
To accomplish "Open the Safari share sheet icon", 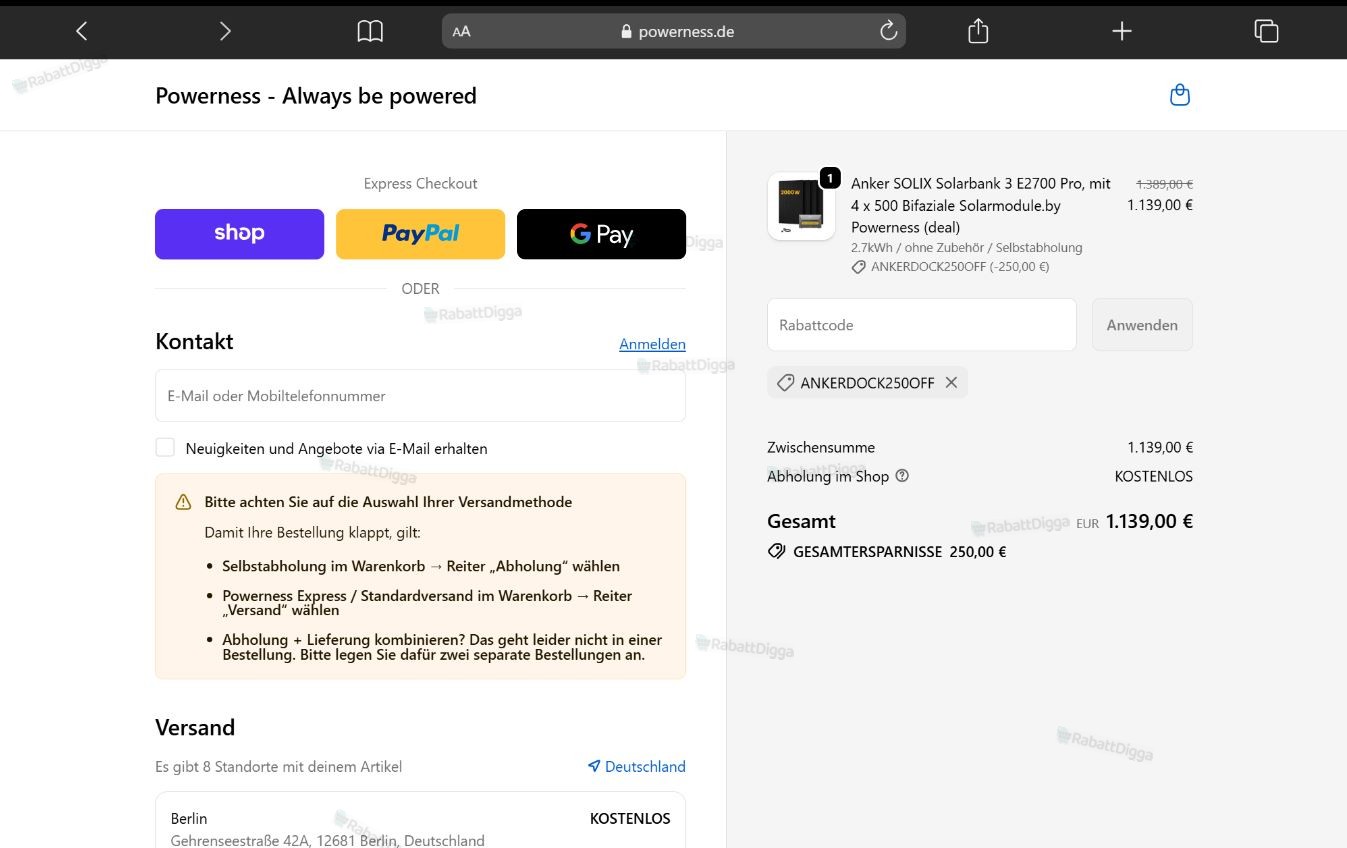I will click(x=978, y=31).
